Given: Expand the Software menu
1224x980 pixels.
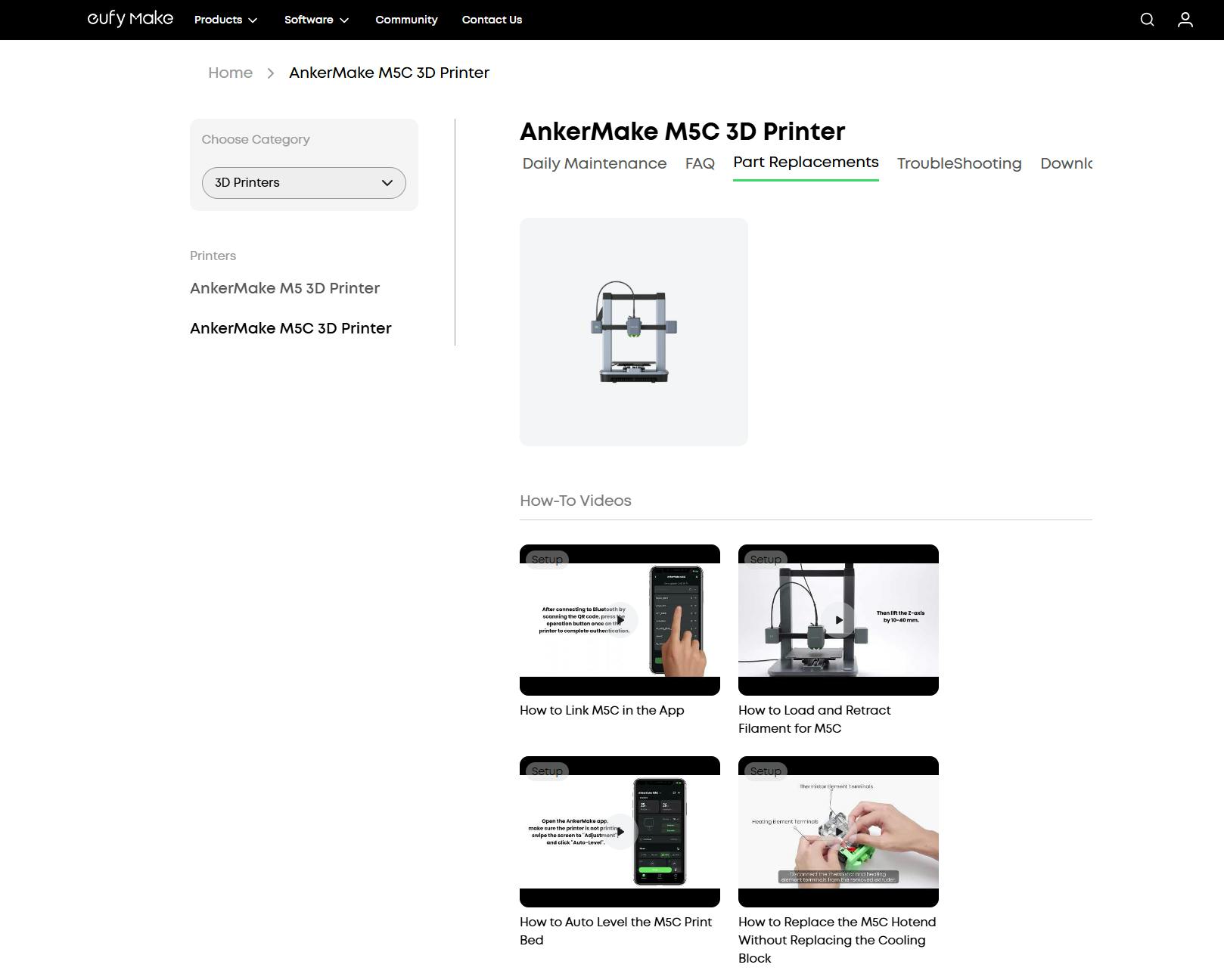Looking at the screenshot, I should pyautogui.click(x=316, y=20).
